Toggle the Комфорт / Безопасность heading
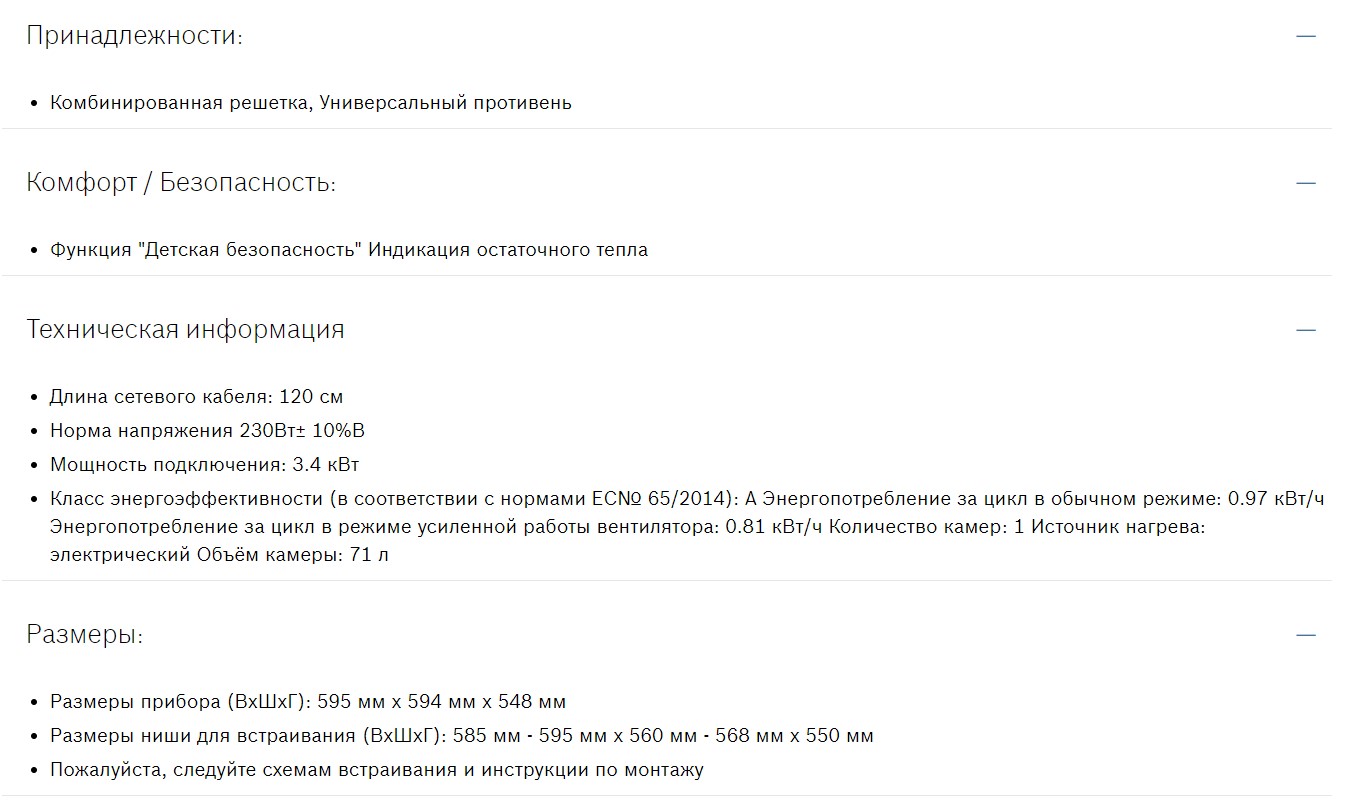Screen dimensions: 1351x805 pos(180,183)
